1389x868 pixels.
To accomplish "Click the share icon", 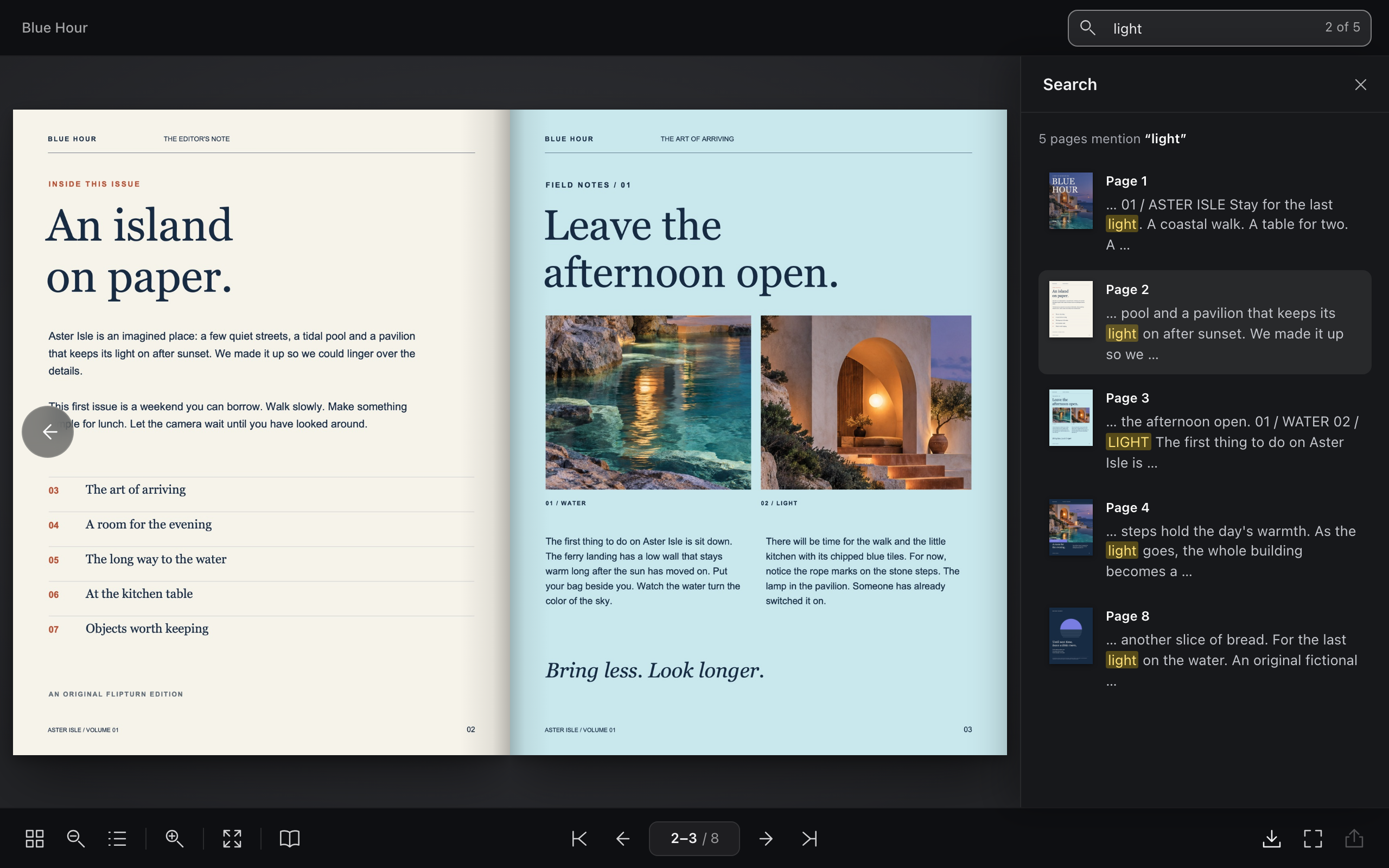I will [1354, 839].
